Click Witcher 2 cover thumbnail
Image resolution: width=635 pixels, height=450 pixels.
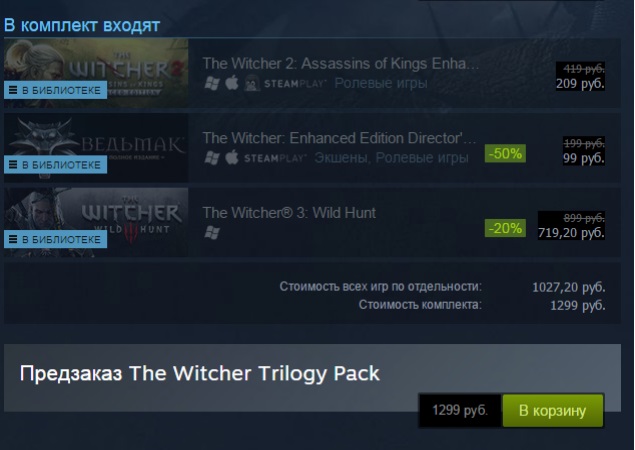pos(96,73)
